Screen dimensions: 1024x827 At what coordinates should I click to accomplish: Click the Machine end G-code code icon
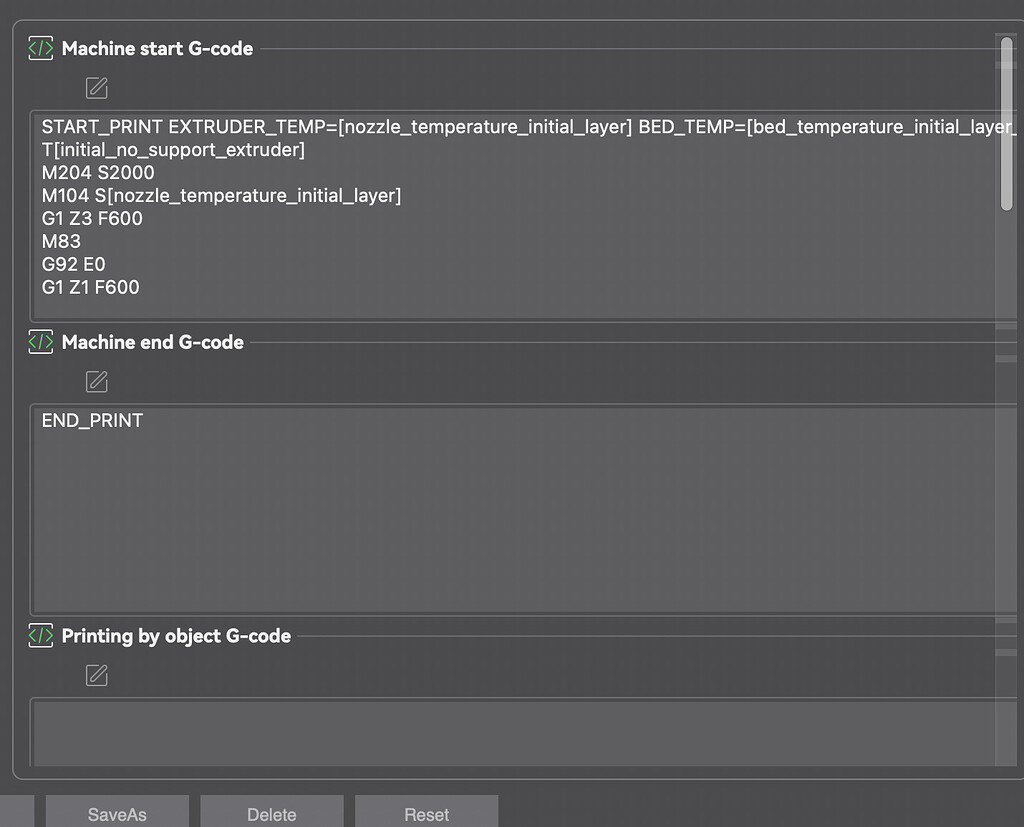pos(40,342)
